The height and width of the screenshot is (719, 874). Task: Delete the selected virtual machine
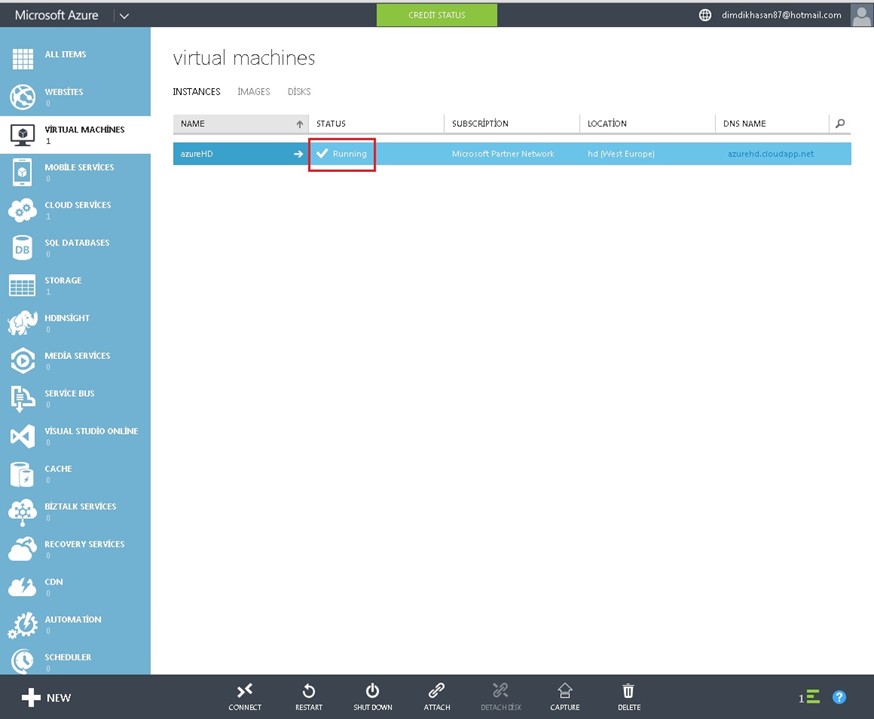point(628,695)
